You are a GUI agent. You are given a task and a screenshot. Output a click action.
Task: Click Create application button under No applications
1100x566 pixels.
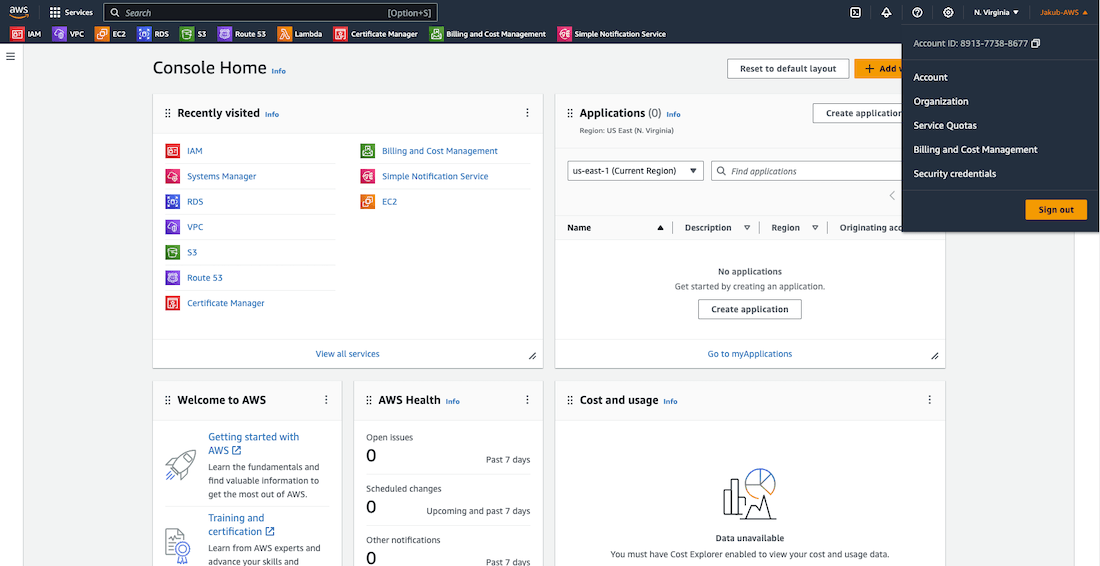tap(749, 309)
